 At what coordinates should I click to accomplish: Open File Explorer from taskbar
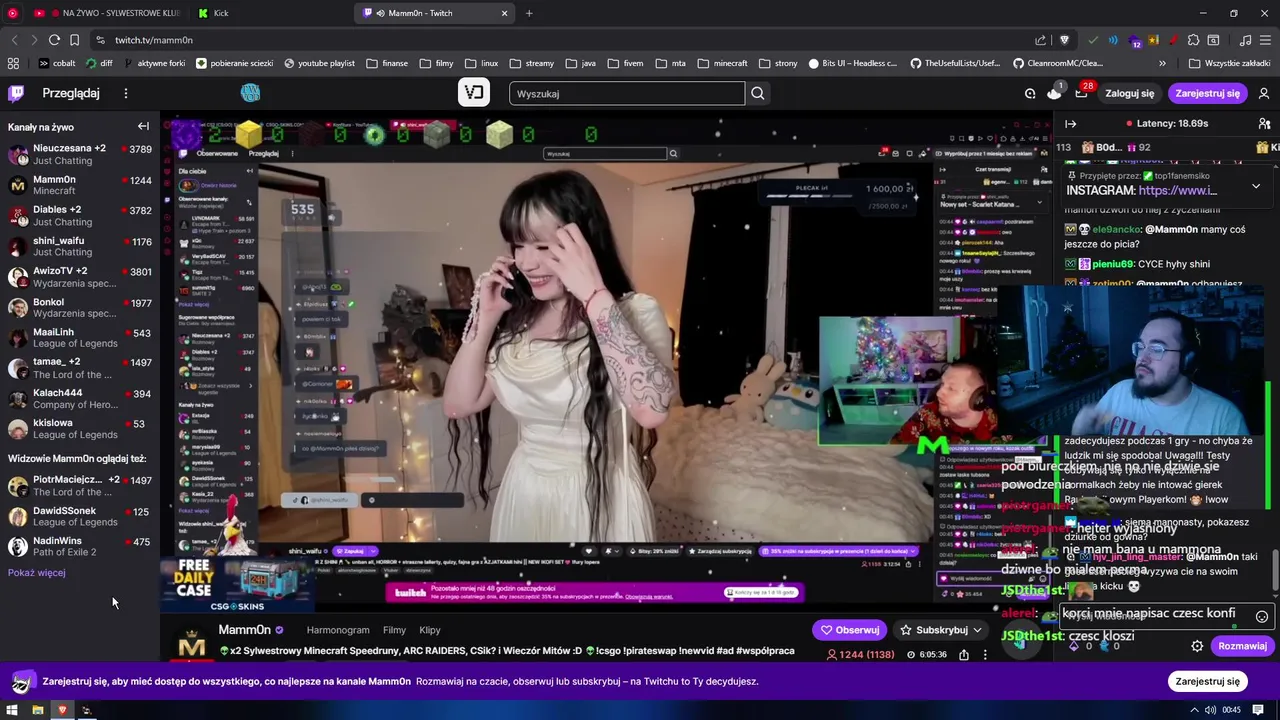pos(38,710)
